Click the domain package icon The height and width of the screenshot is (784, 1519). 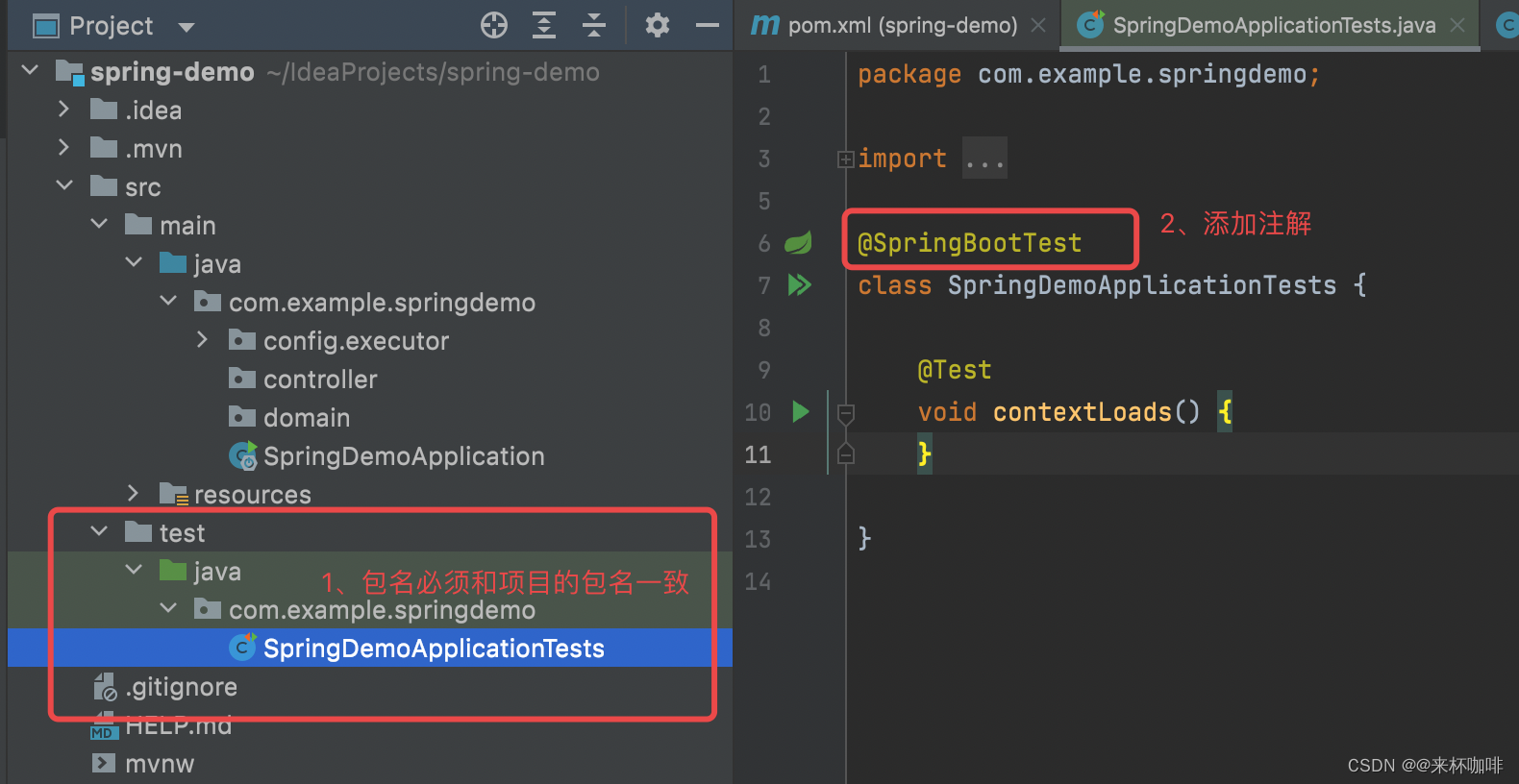point(242,417)
